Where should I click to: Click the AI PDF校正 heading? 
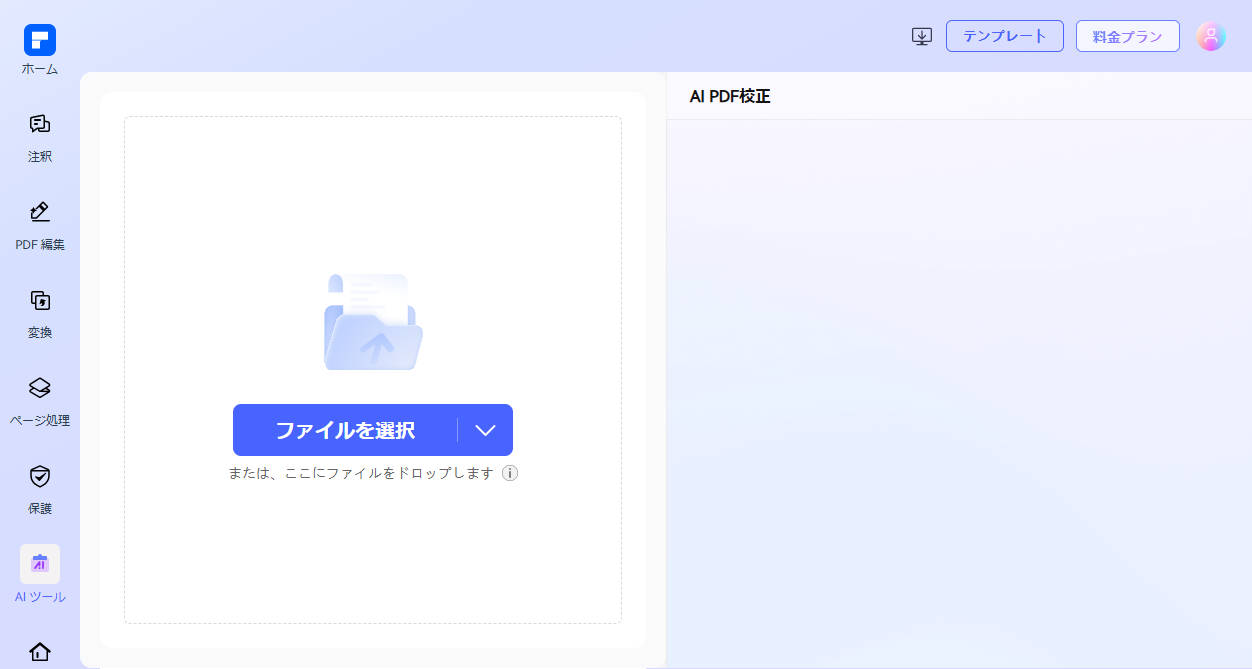(x=730, y=96)
